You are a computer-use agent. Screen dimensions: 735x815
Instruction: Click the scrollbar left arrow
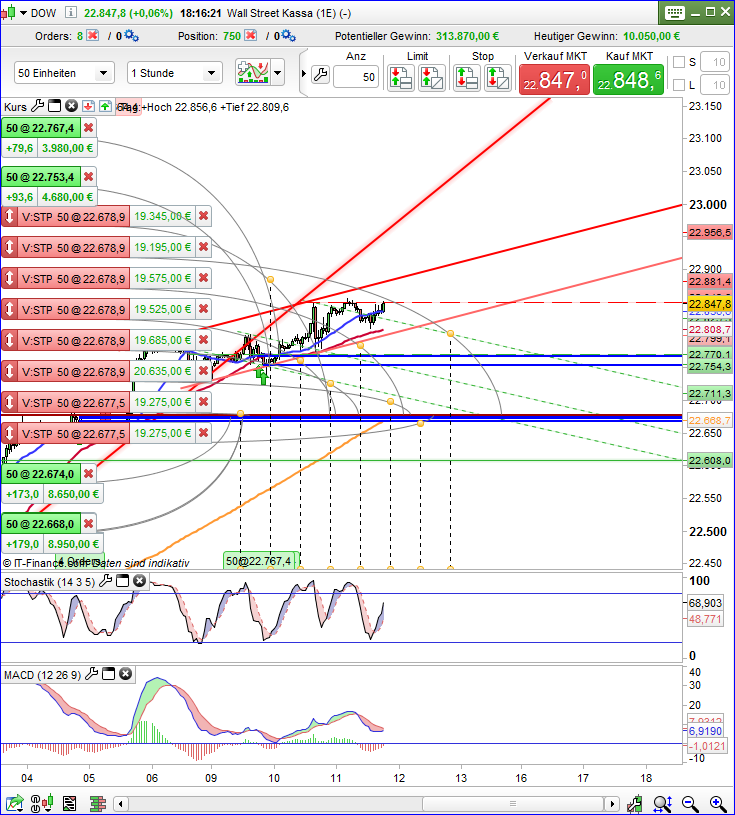[x=121, y=804]
